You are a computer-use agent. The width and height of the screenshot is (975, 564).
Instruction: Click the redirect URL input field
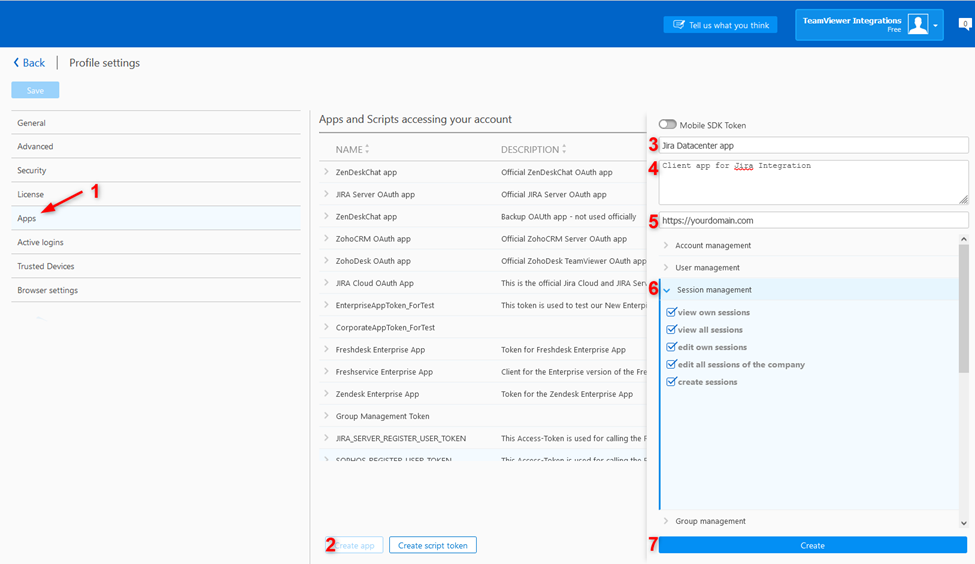(813, 220)
